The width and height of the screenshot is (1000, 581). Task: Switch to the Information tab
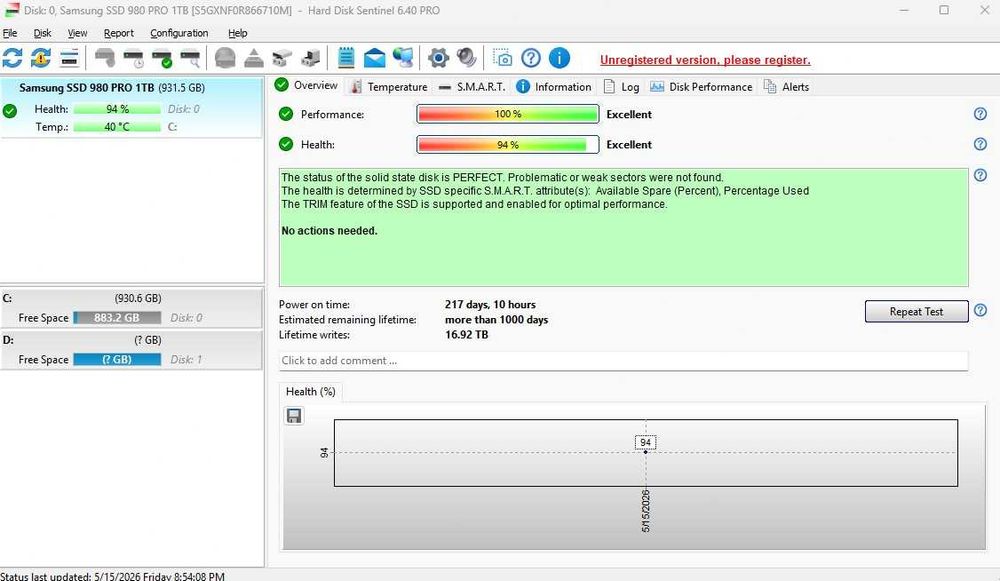coord(554,87)
